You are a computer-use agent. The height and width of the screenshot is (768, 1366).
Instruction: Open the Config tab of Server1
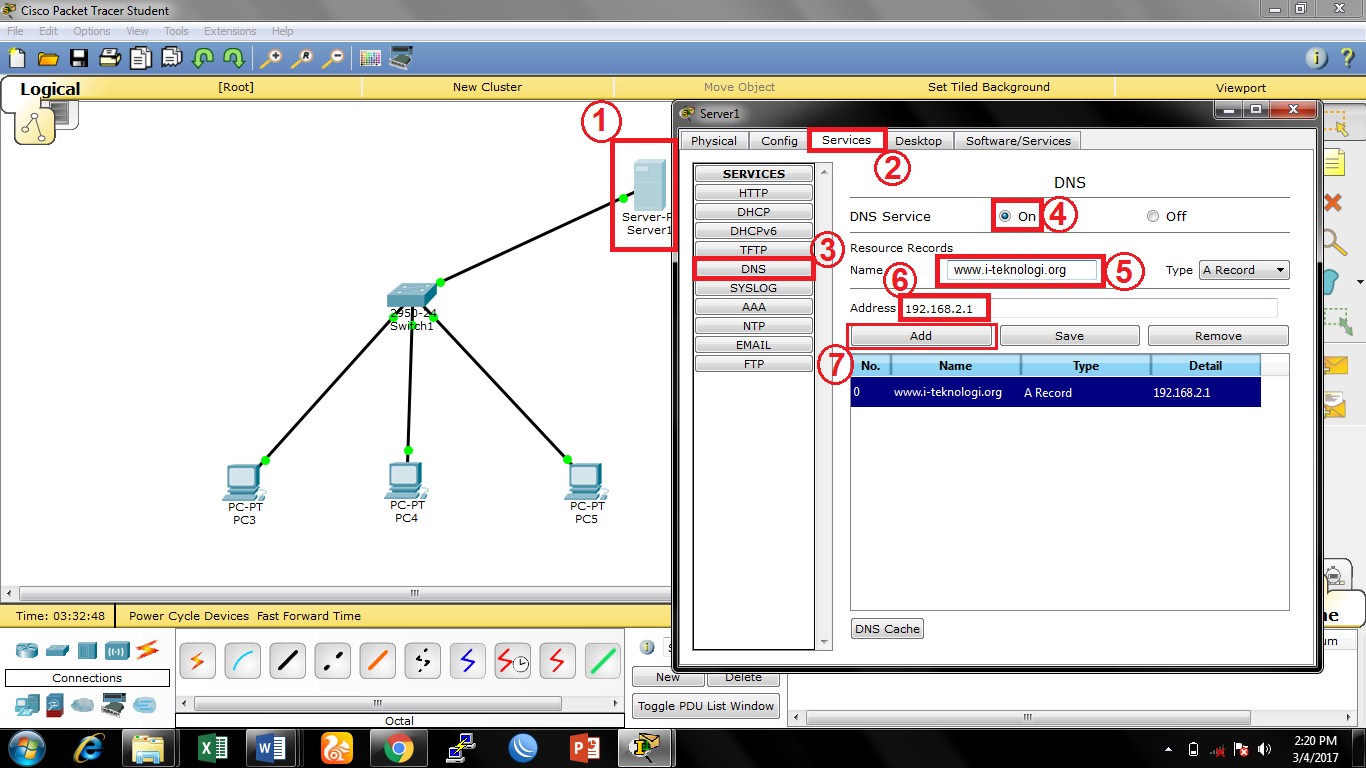click(x=779, y=140)
